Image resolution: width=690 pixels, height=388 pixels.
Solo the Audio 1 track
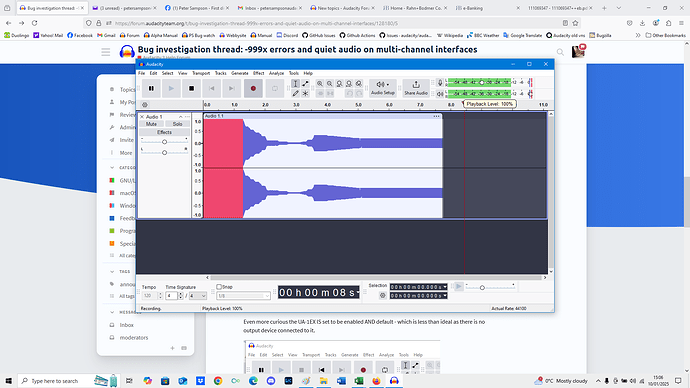(x=177, y=124)
